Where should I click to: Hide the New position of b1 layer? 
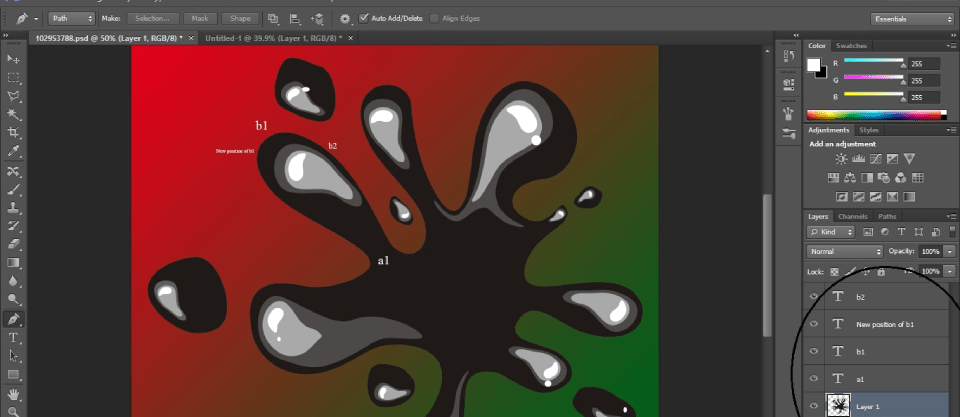click(x=814, y=324)
